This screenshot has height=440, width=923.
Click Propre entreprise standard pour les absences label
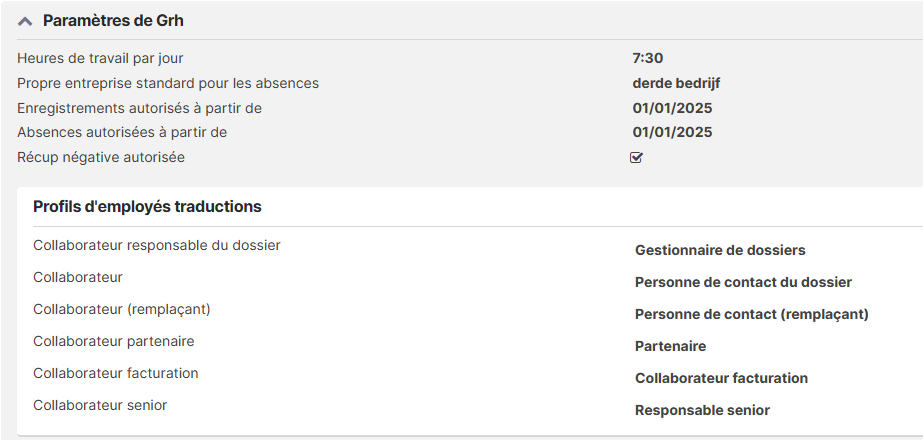coord(168,83)
